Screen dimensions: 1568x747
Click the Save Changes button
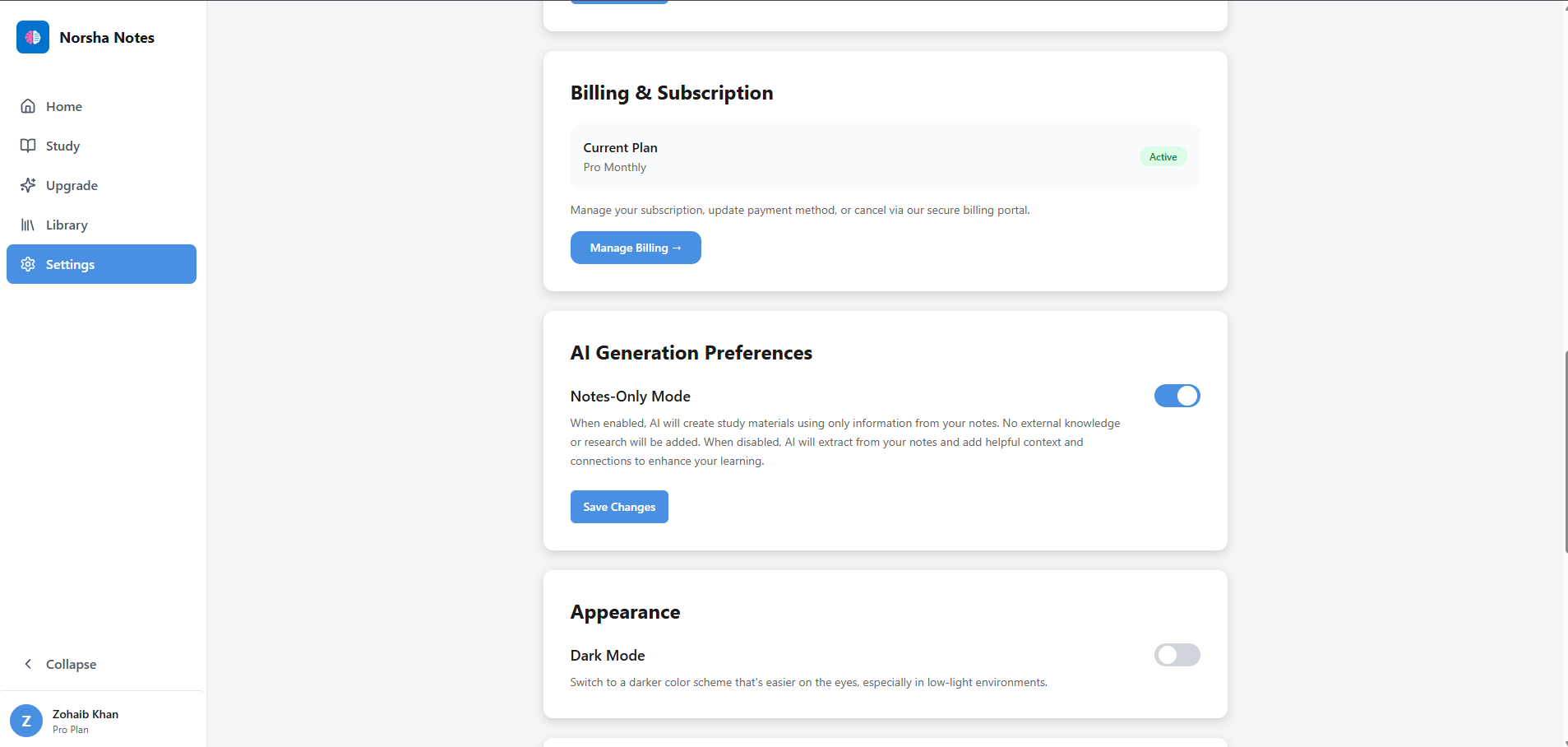pyautogui.click(x=619, y=507)
